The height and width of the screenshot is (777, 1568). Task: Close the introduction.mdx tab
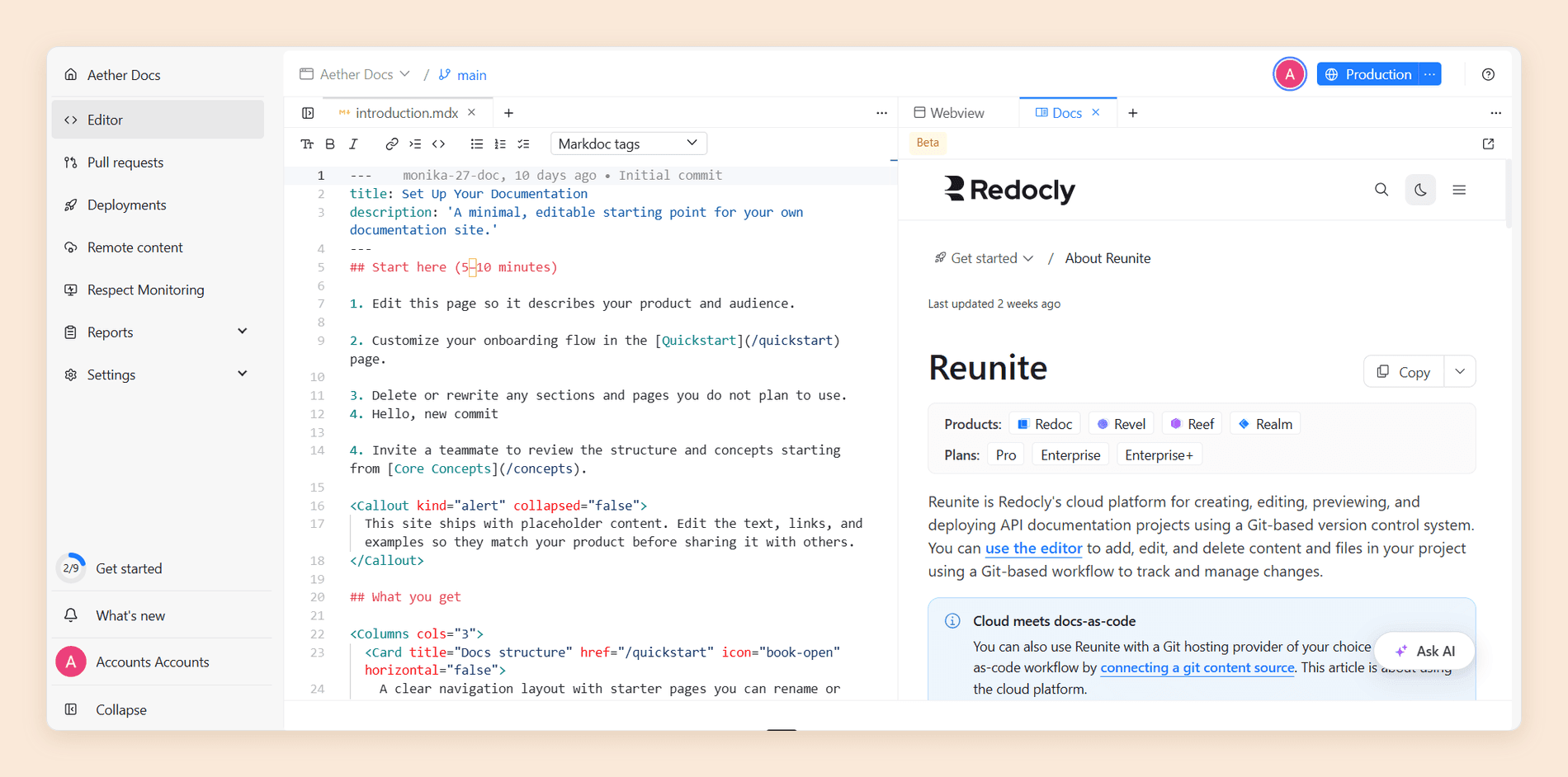[x=472, y=112]
